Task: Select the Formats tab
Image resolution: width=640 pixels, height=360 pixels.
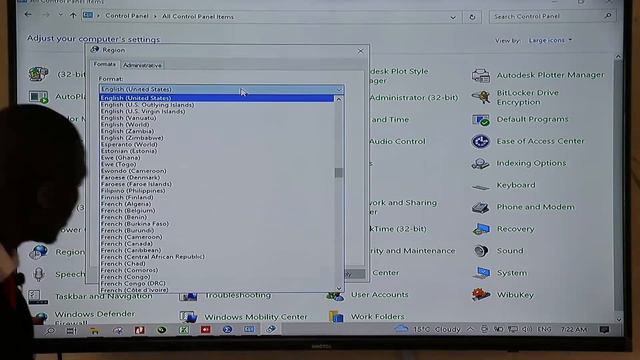Action: pyautogui.click(x=104, y=64)
